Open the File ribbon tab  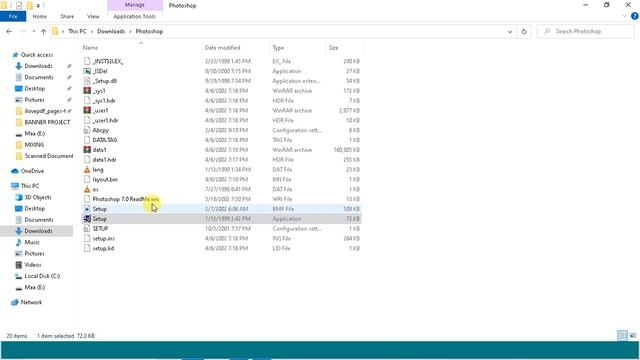[13, 16]
